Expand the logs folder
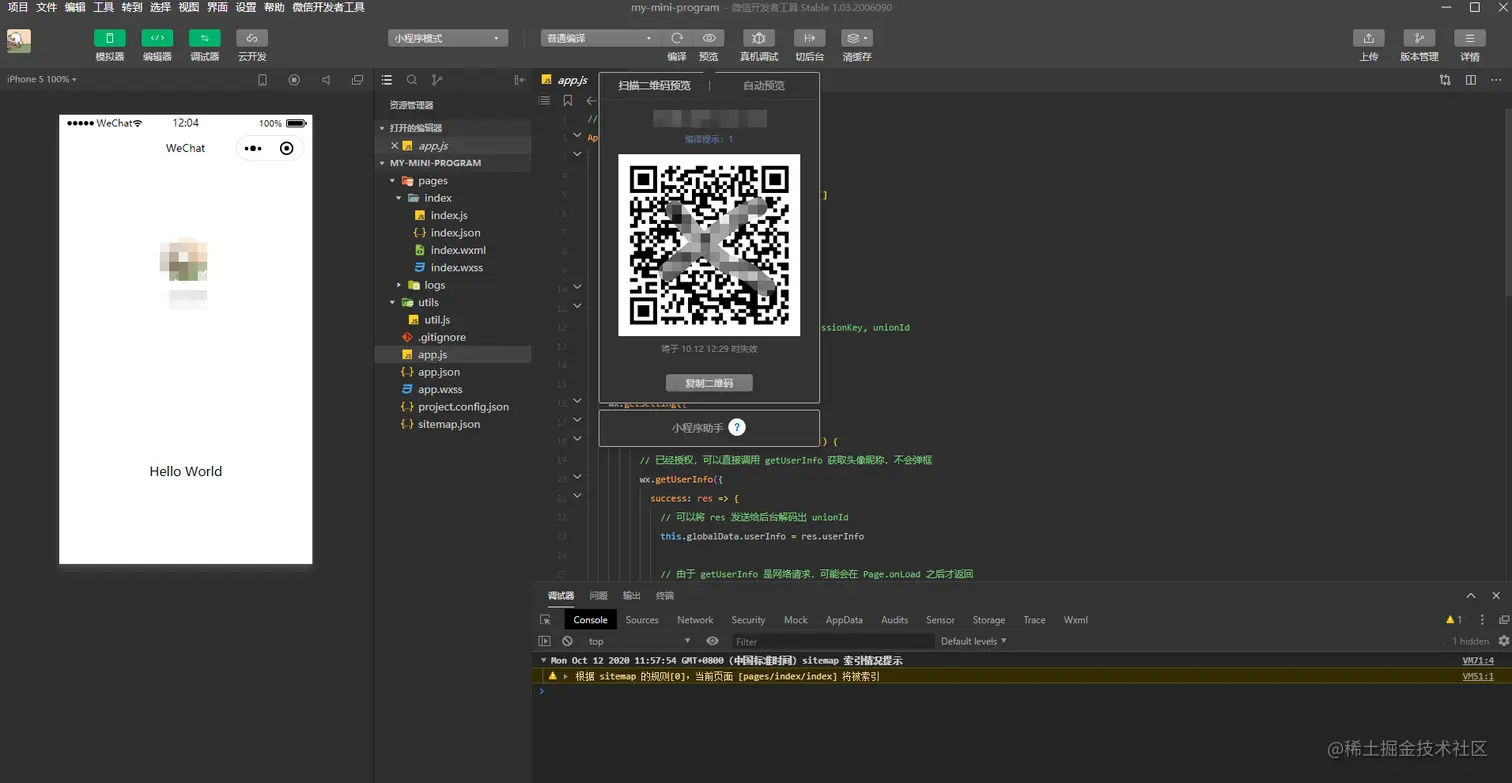Viewport: 1512px width, 783px height. tap(399, 285)
